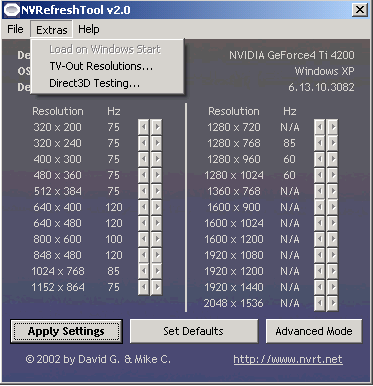Viewport: 373px width, 386px height.
Task: Decrease Hz for 1600 x 1024
Action: [x=320, y=223]
